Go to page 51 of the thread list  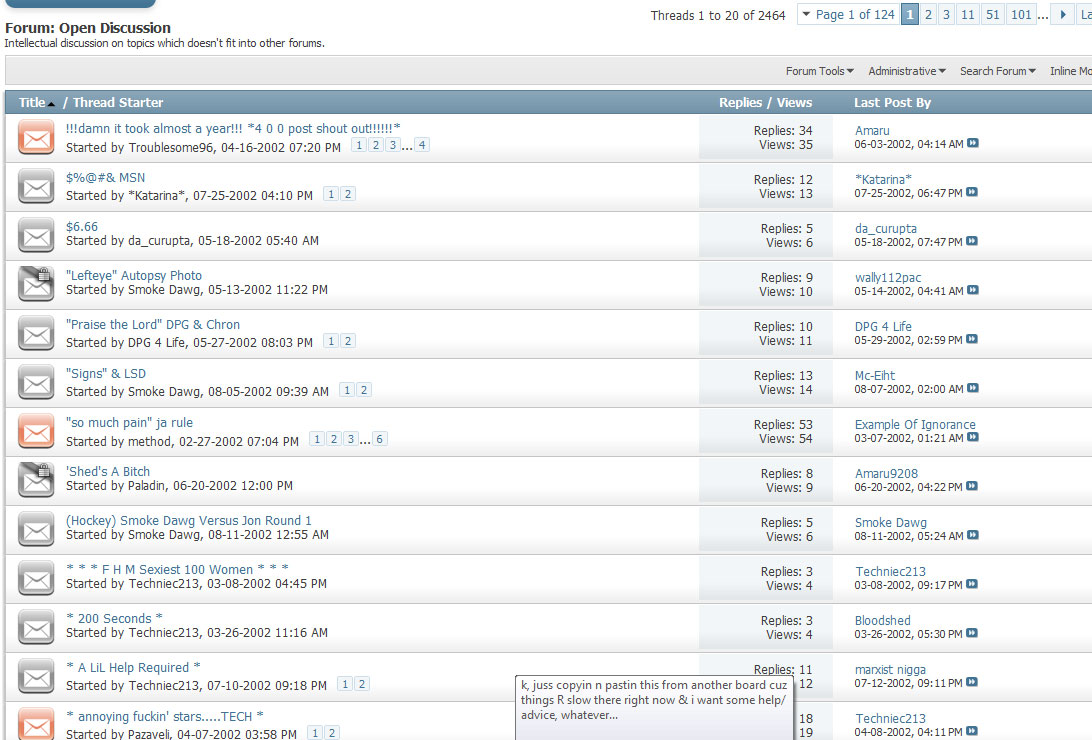pyautogui.click(x=991, y=15)
